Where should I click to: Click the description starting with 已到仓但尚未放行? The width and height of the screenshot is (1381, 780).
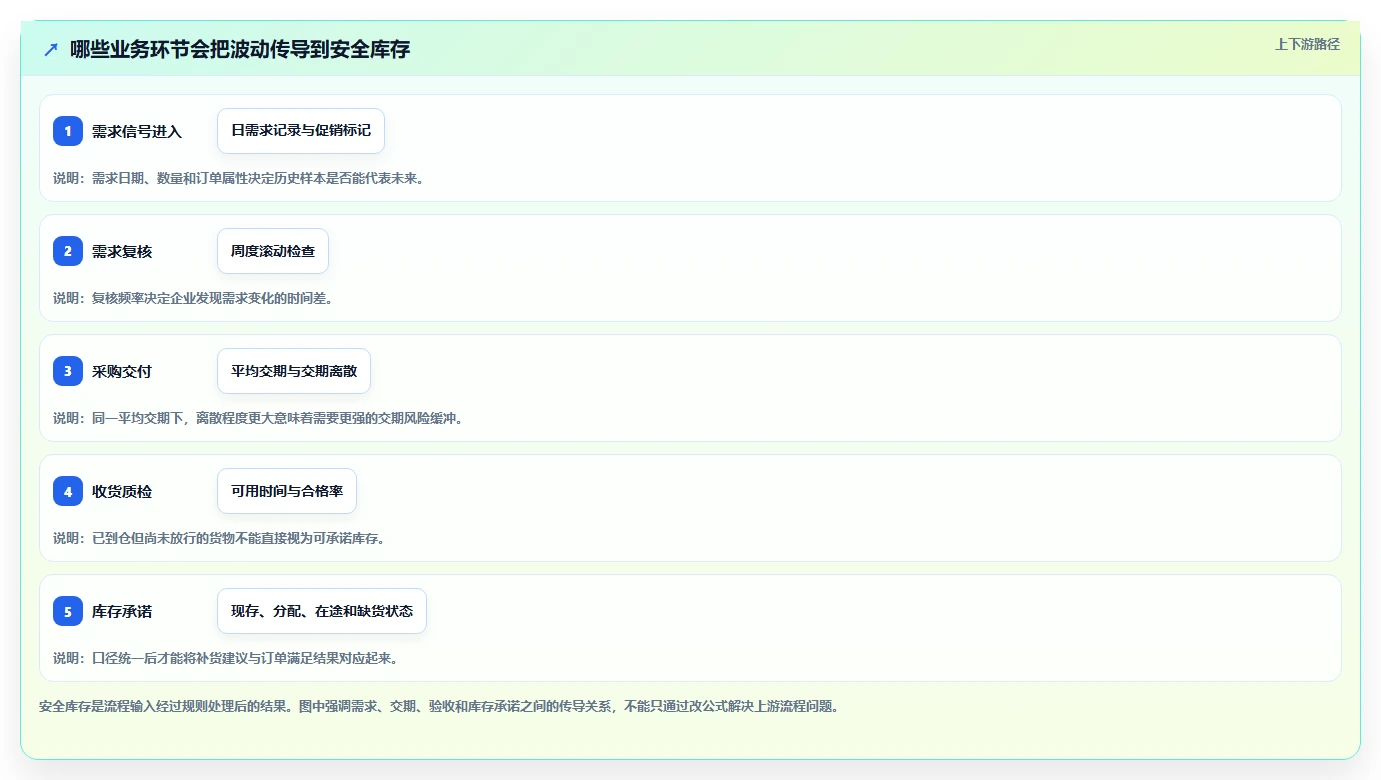click(219, 538)
